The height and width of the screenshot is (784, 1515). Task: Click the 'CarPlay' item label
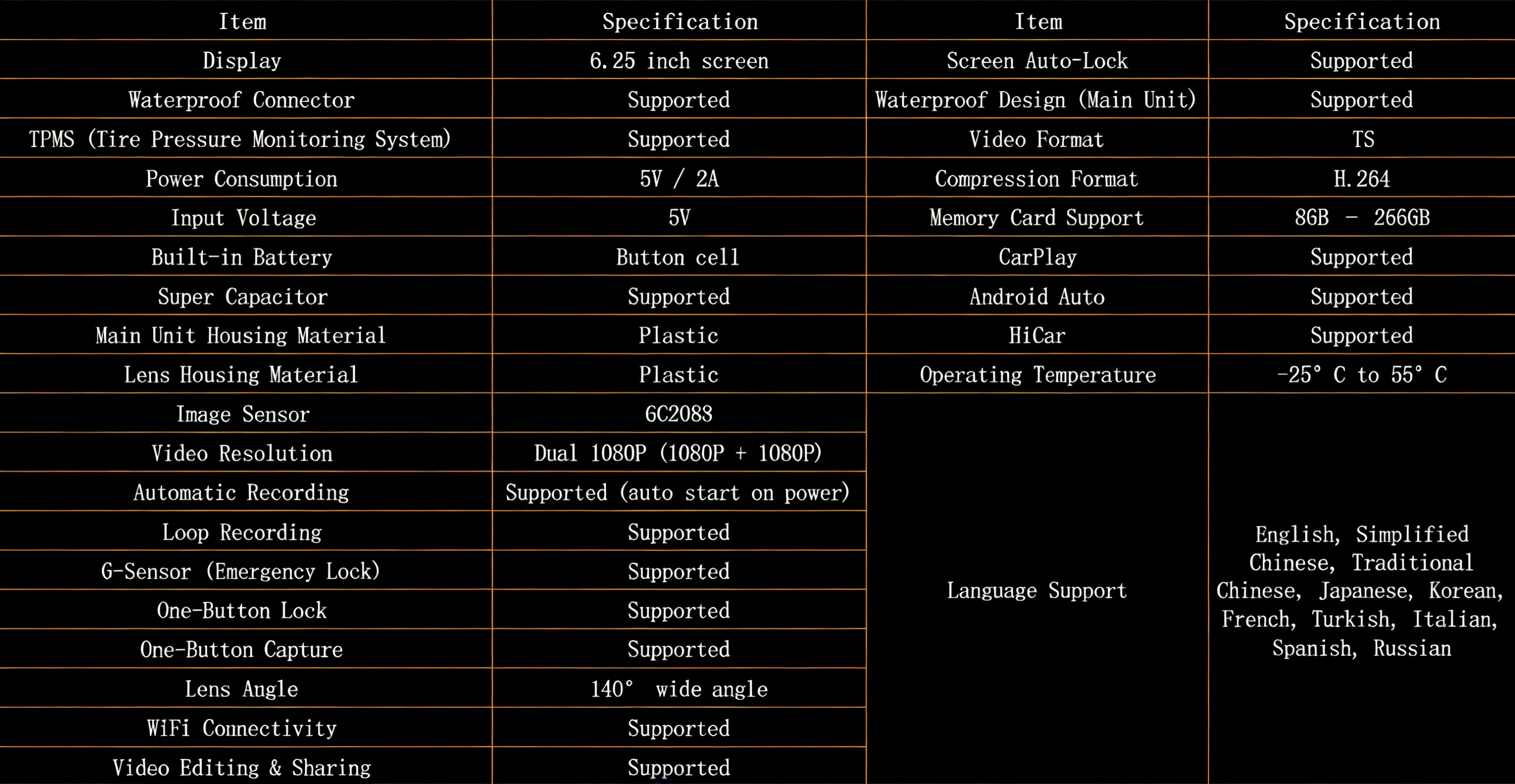(1038, 257)
